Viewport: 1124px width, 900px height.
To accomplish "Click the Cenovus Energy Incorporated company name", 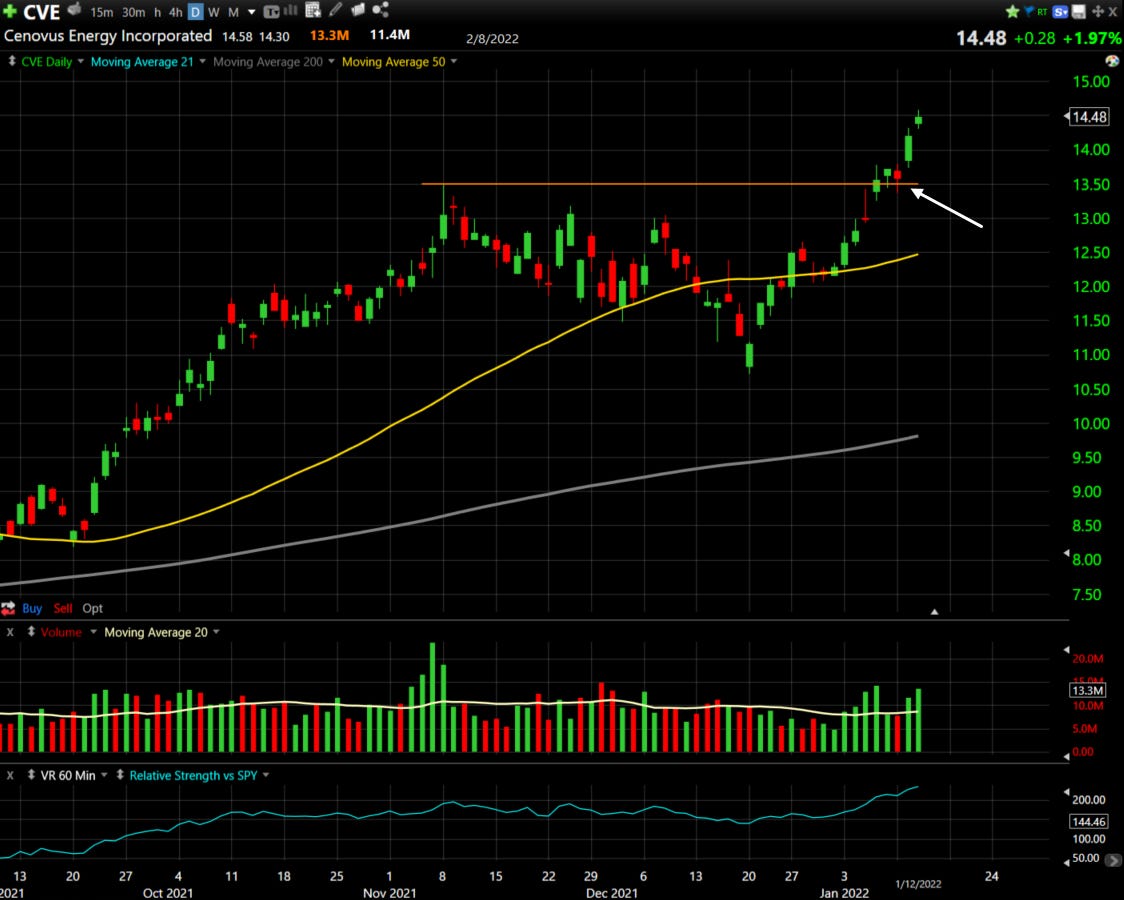I will click(x=108, y=36).
